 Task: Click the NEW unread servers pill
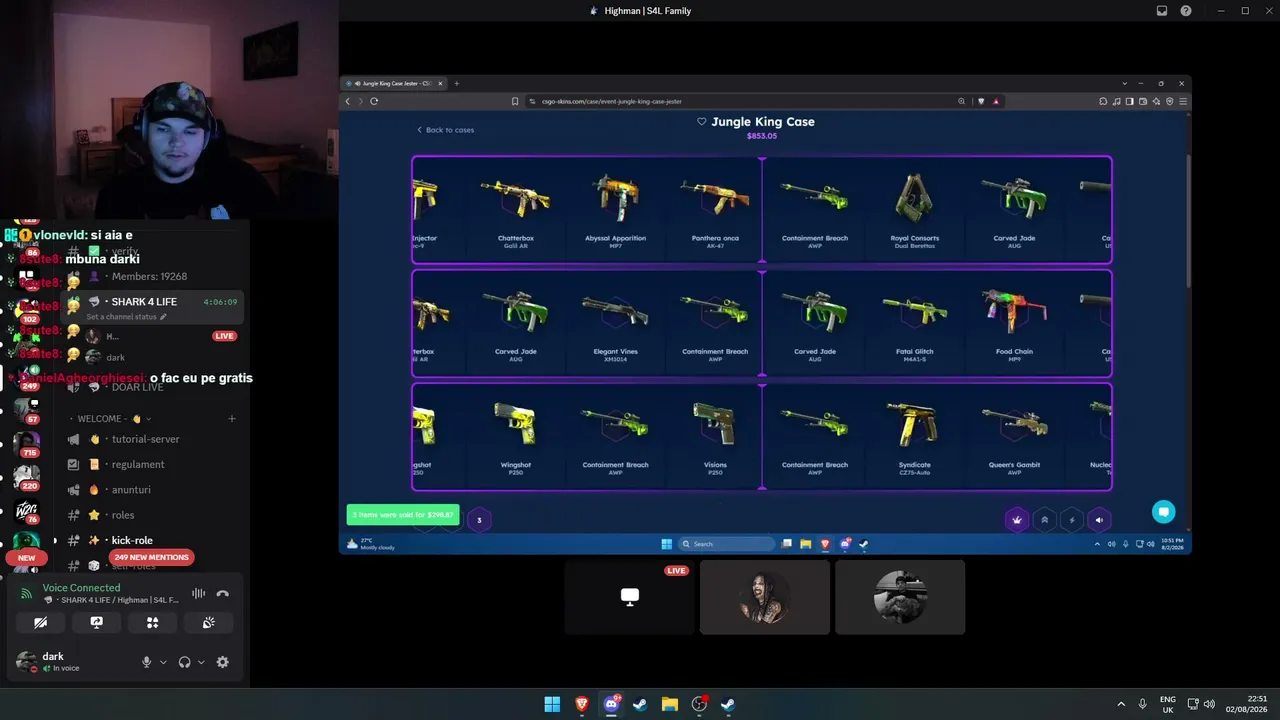point(26,558)
